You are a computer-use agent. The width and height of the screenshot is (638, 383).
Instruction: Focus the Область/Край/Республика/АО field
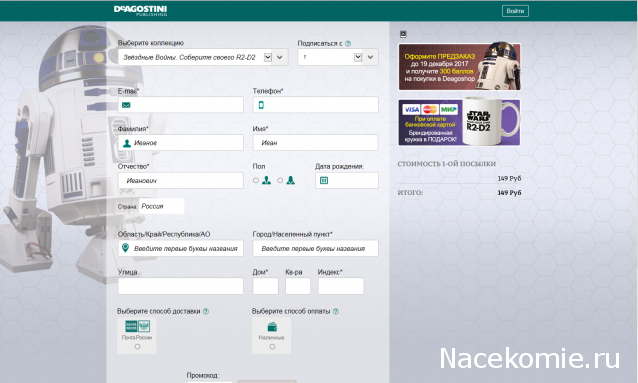tap(181, 248)
